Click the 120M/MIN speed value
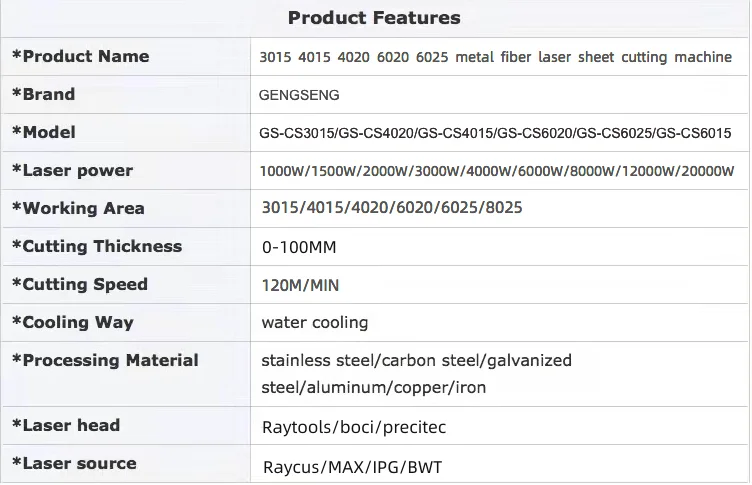This screenshot has height=485, width=752. (300, 286)
